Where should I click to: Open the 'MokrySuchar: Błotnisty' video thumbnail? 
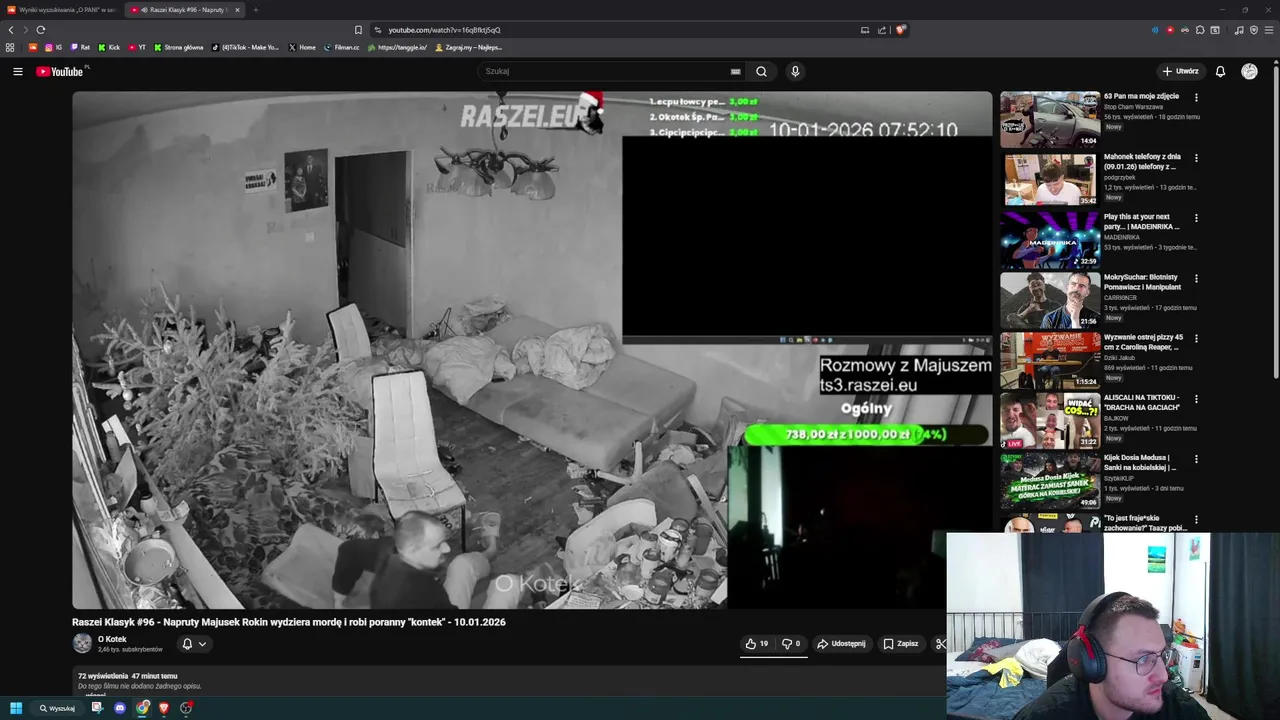tap(1050, 300)
